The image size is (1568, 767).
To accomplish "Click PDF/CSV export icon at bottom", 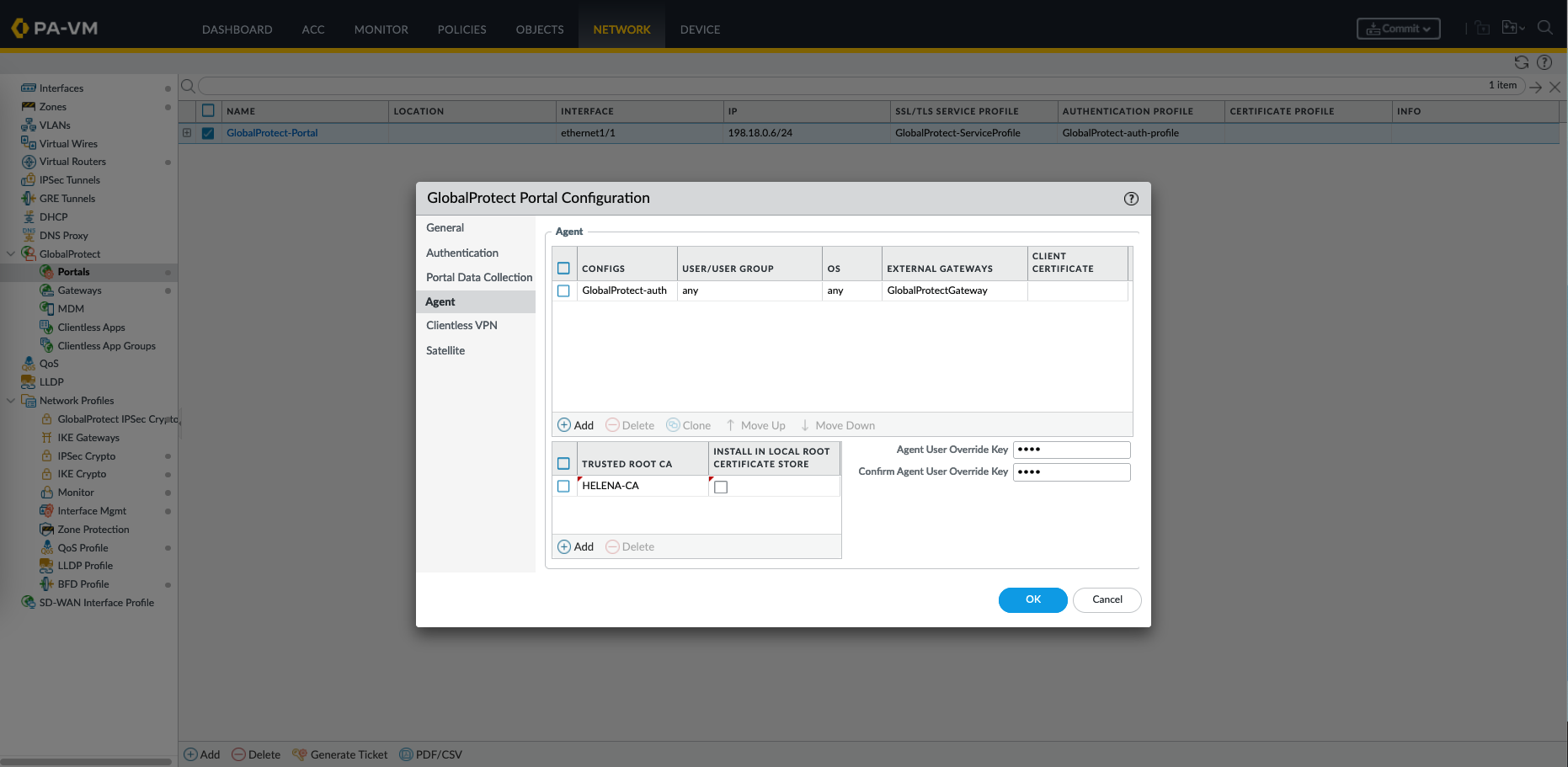I will [x=407, y=754].
